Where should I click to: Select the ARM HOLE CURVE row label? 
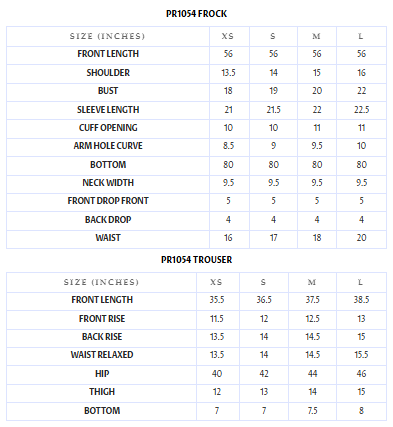pos(108,146)
